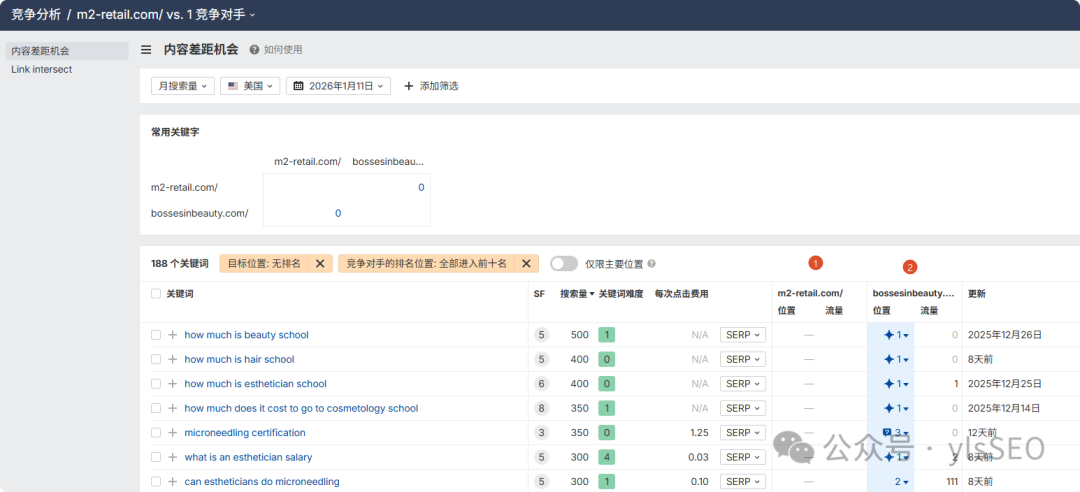The width and height of the screenshot is (1080, 492).
Task: Open keyword link what is an esthetician salary
Action: point(249,457)
